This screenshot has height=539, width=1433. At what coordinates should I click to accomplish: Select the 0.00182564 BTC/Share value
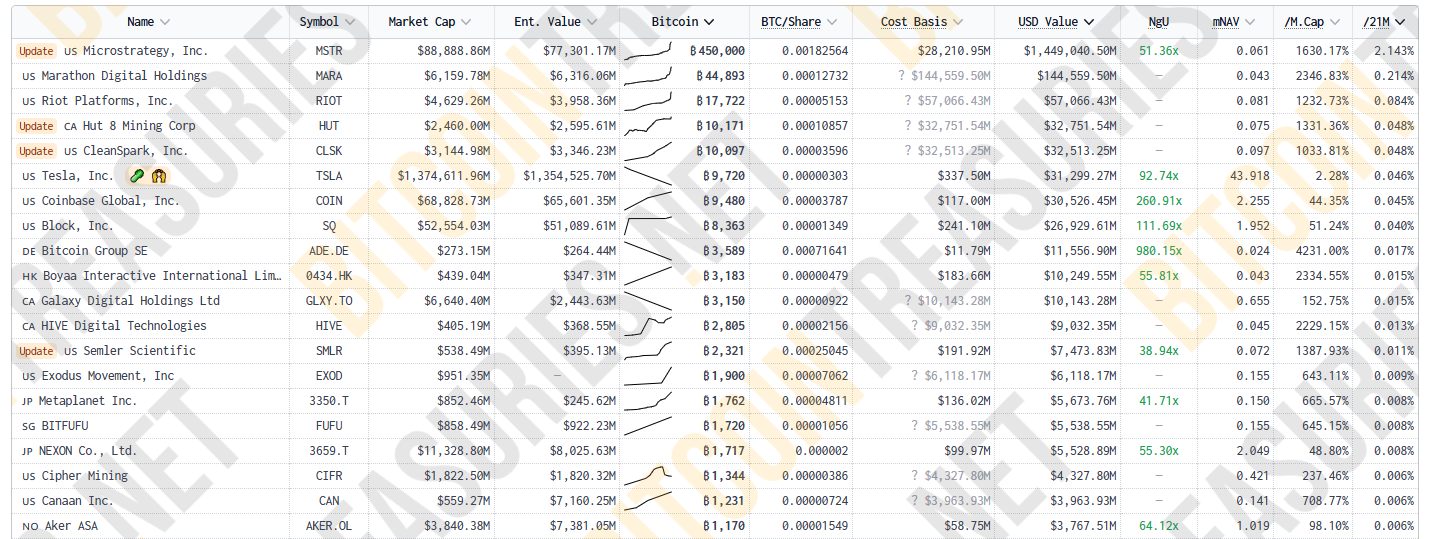pos(815,51)
